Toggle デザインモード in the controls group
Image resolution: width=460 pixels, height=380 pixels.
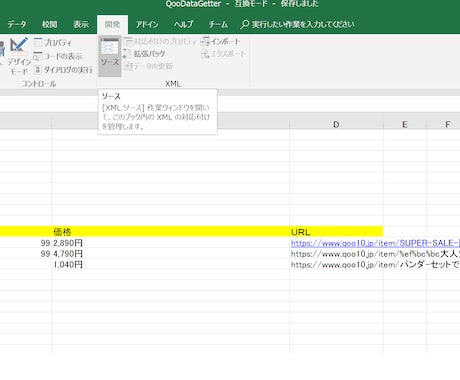click(x=19, y=56)
